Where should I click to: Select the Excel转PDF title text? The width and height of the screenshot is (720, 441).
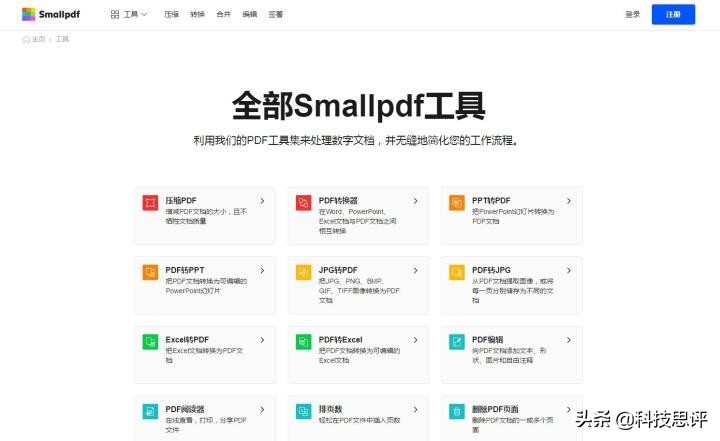click(x=187, y=339)
